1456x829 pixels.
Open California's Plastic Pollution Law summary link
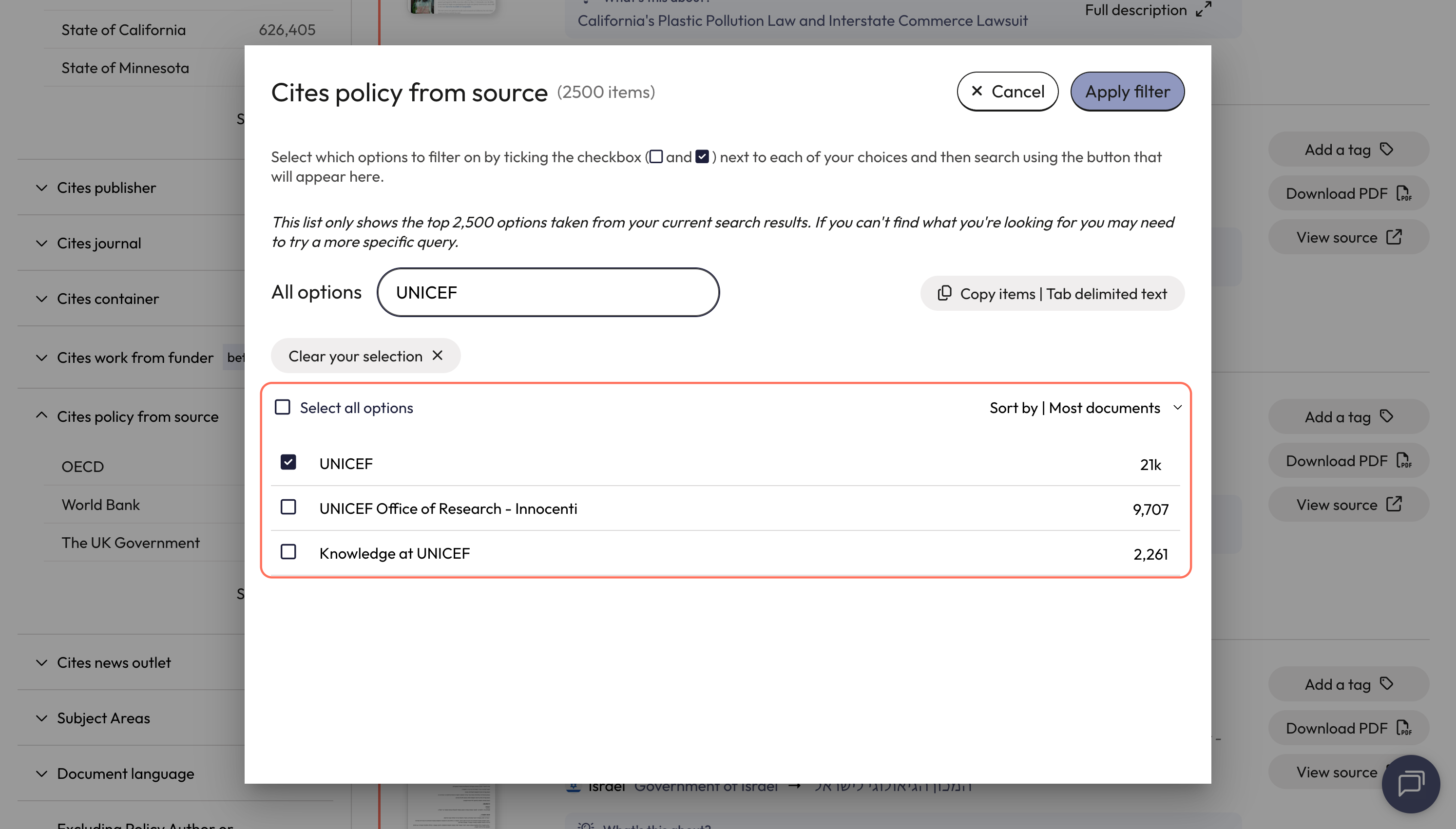pos(802,20)
